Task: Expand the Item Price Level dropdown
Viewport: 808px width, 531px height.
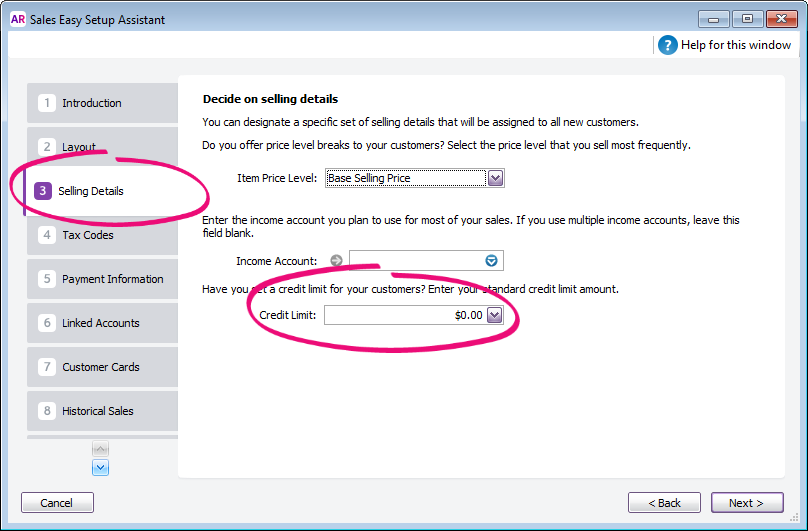Action: (x=495, y=178)
